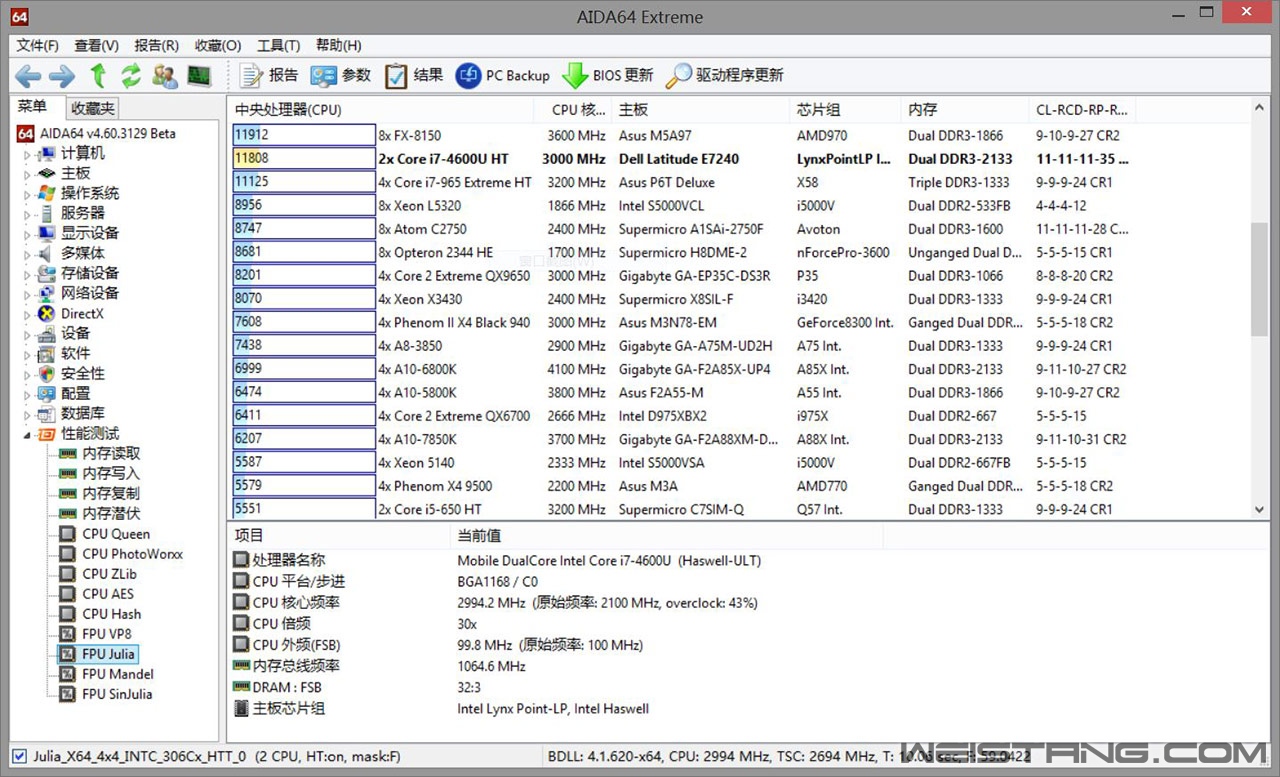This screenshot has width=1280, height=777.
Task: Select the 安全性 tree item
Action: 82,373
